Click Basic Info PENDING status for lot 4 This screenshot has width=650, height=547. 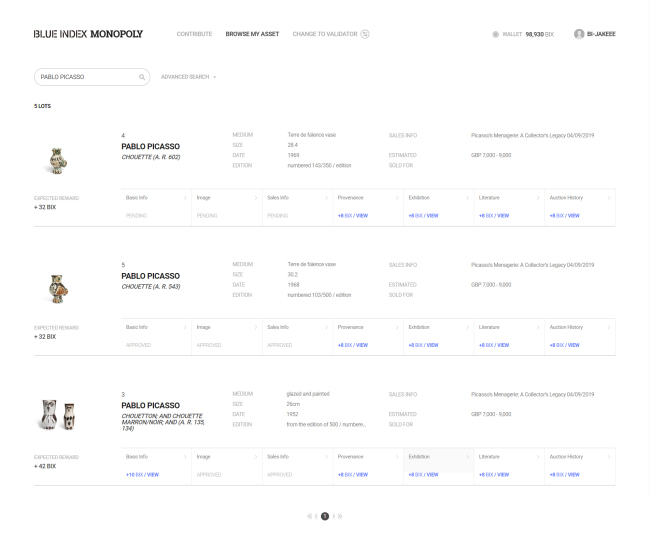click(x=136, y=215)
